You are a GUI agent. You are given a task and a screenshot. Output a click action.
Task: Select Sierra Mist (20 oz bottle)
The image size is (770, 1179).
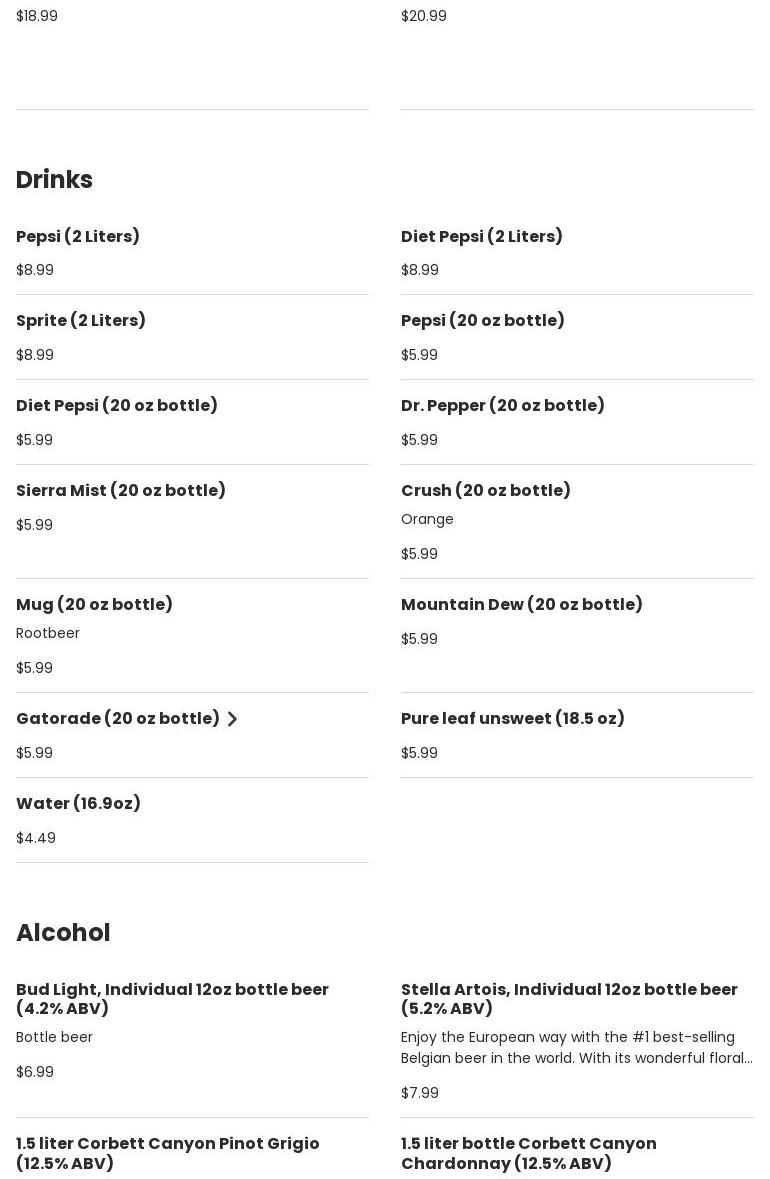(x=121, y=491)
